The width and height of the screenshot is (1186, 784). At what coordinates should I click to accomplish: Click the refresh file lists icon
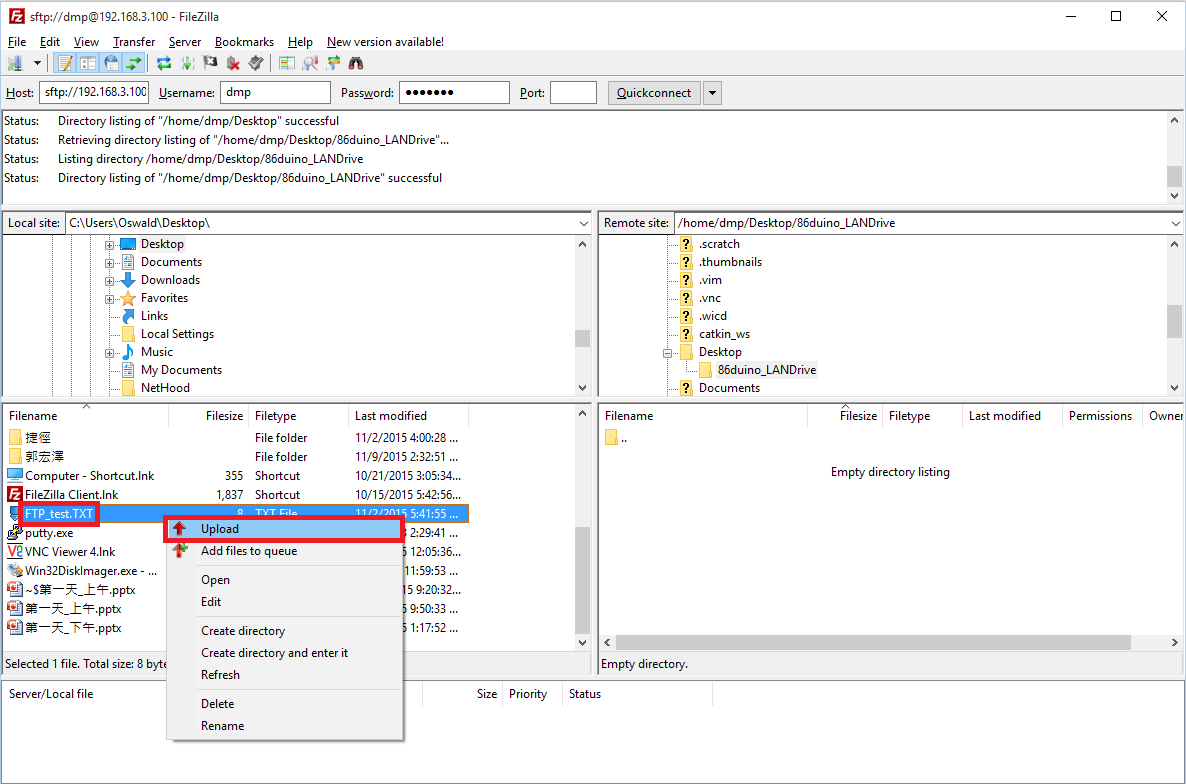163,64
